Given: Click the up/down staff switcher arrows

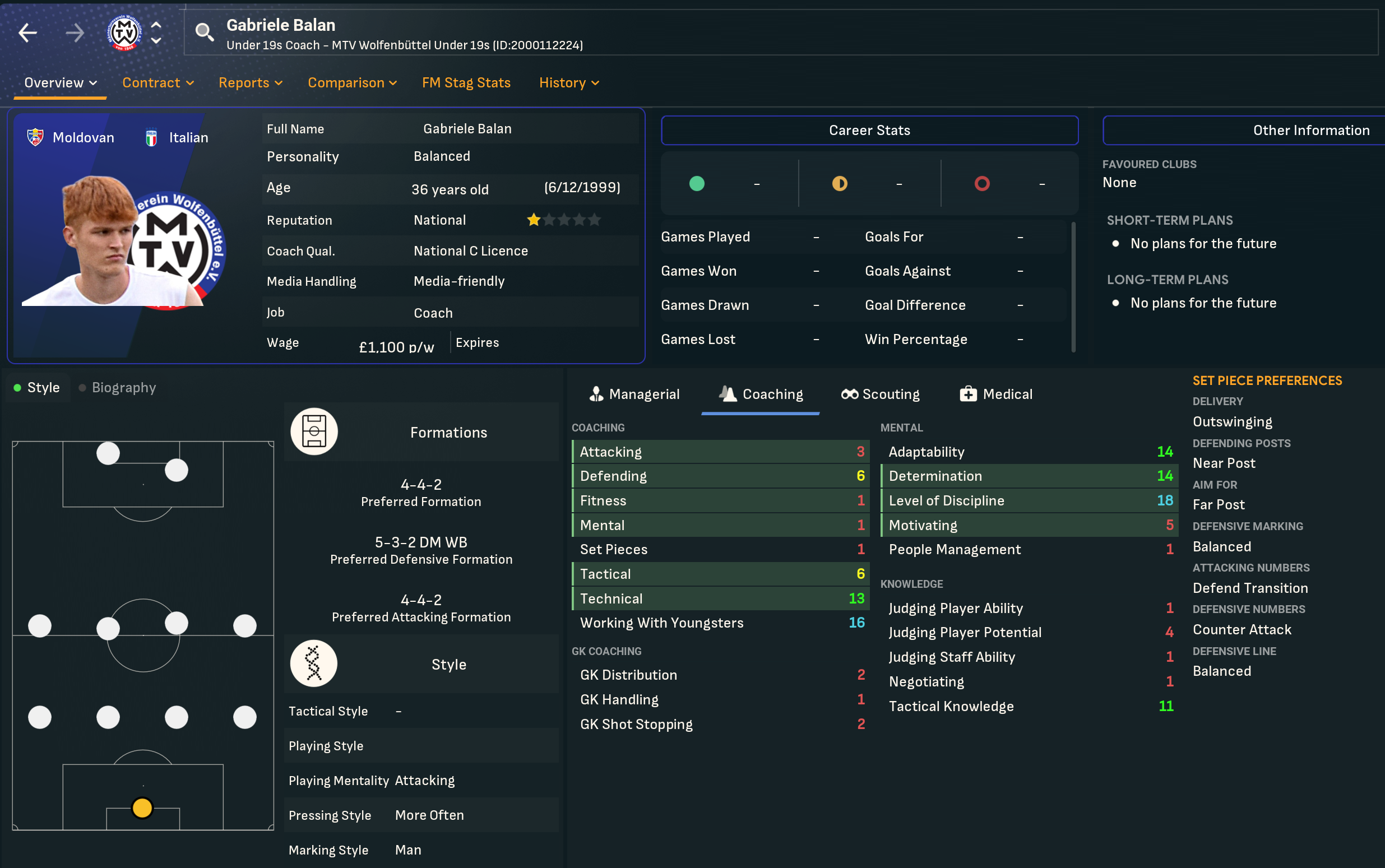Looking at the screenshot, I should 156,33.
